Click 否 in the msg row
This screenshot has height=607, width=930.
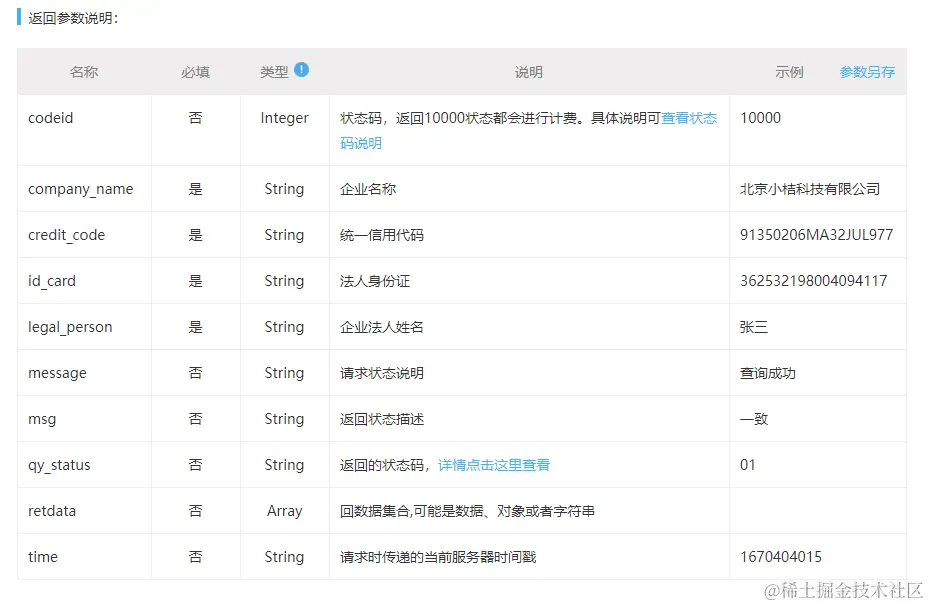pyautogui.click(x=196, y=420)
